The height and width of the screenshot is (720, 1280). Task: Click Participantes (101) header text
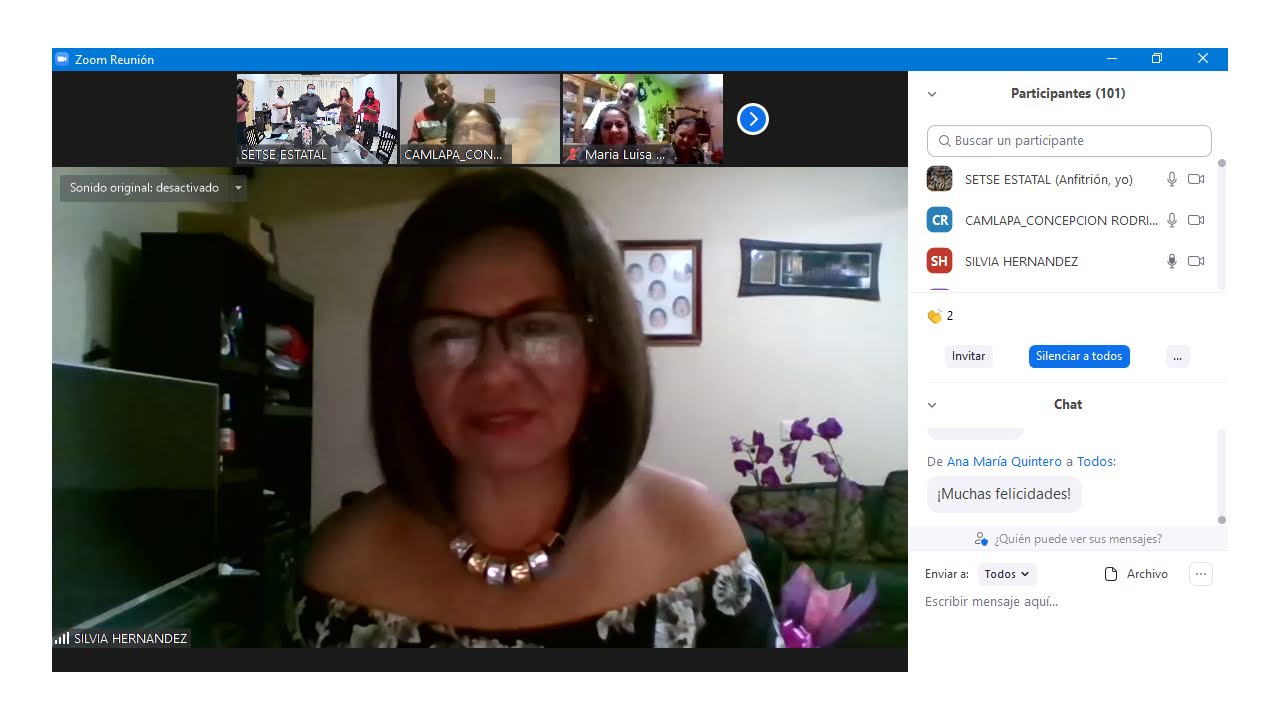click(x=1068, y=94)
